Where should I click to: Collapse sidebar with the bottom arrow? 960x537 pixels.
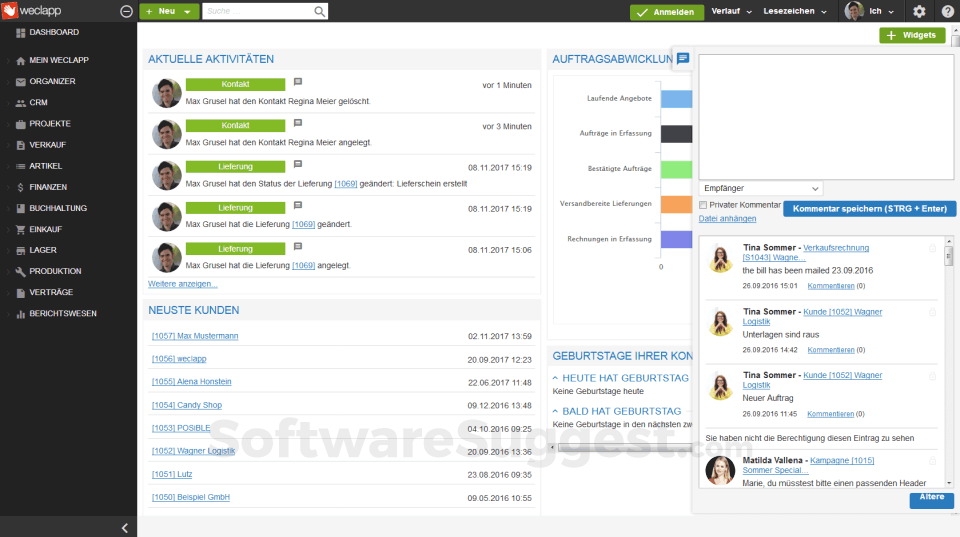click(124, 527)
